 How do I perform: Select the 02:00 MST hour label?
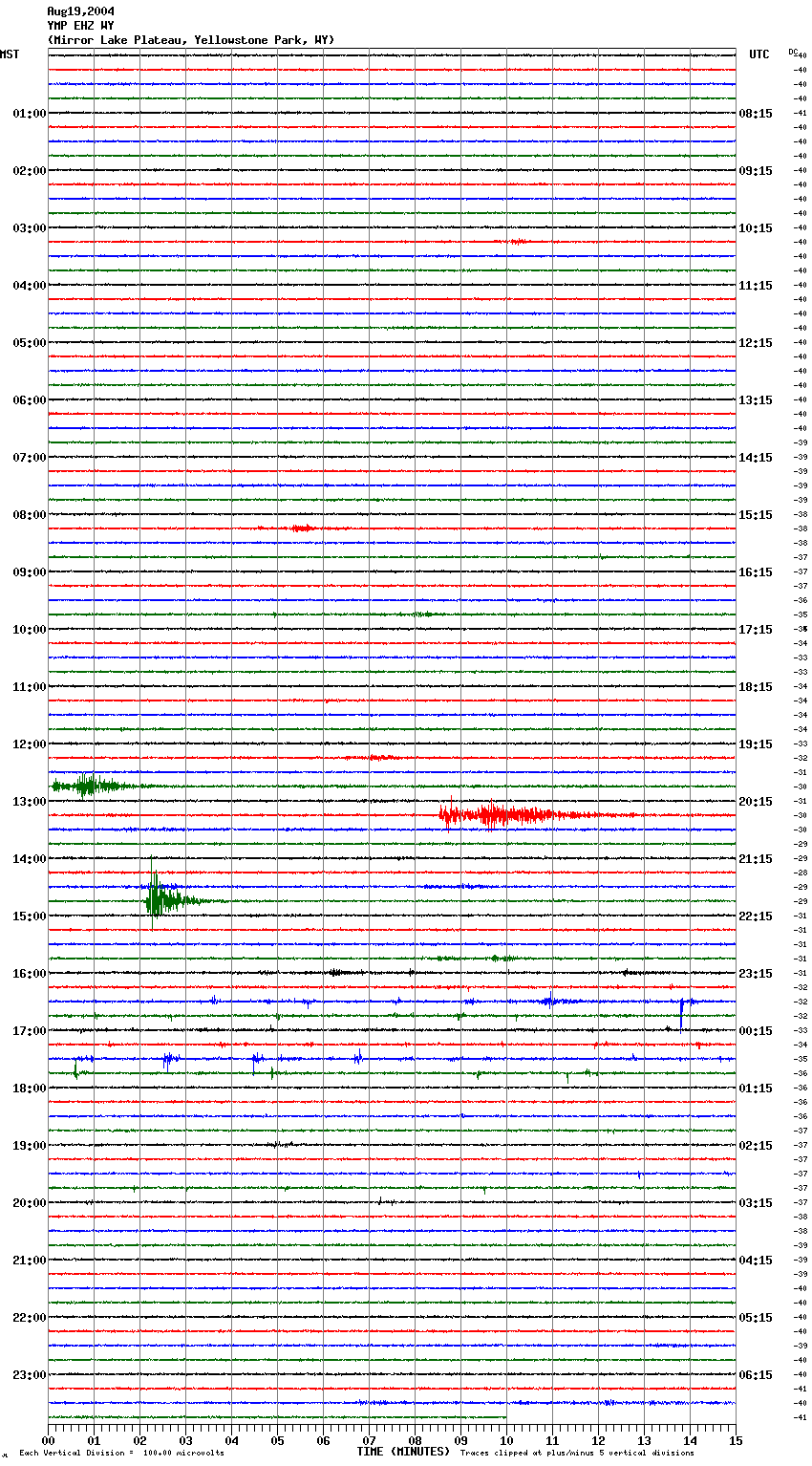pos(30,171)
